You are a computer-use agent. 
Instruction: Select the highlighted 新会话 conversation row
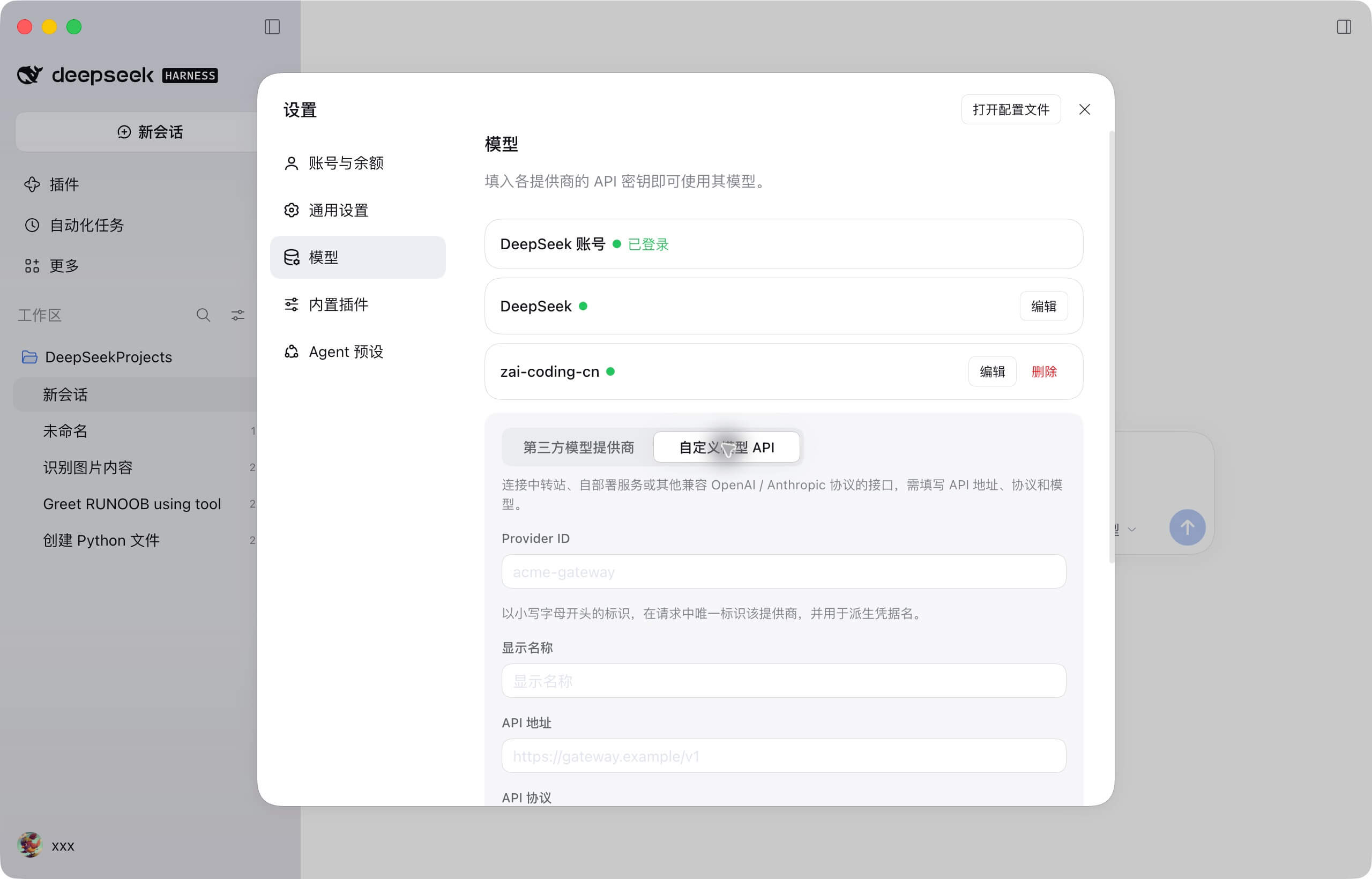[135, 394]
